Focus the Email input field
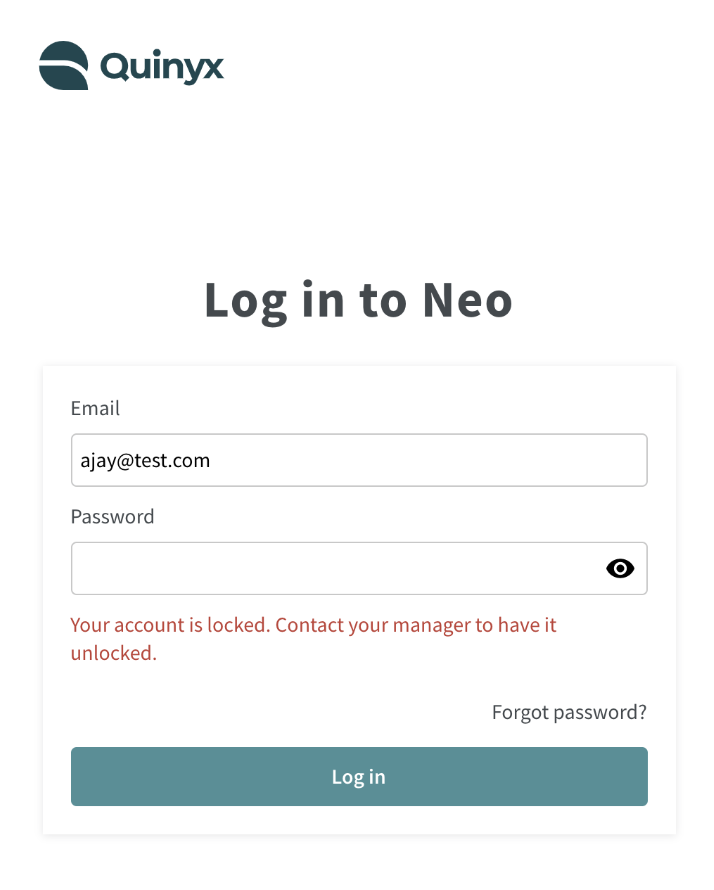The width and height of the screenshot is (714, 890). (359, 460)
